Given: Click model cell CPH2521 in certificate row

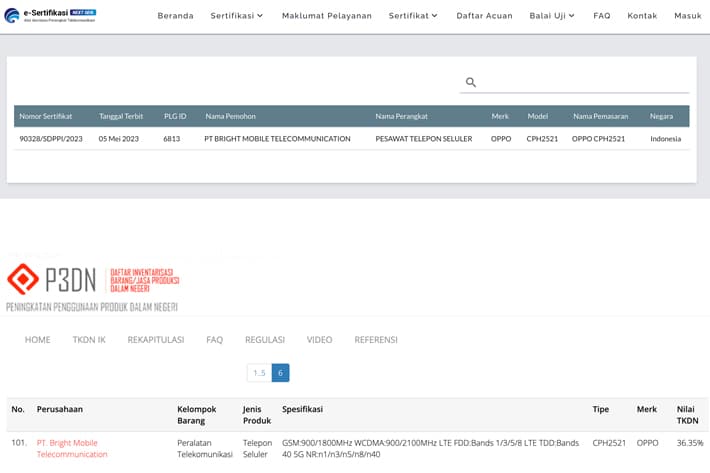Looking at the screenshot, I should tap(542, 139).
